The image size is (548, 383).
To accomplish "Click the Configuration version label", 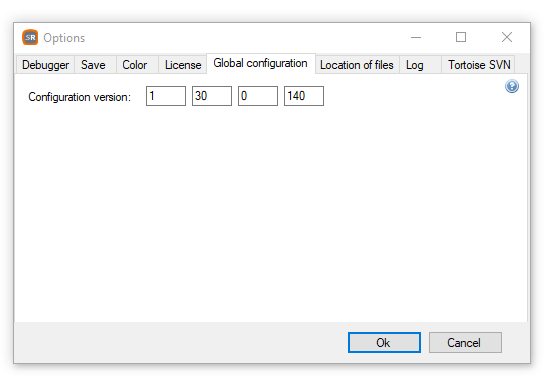I will (79, 97).
